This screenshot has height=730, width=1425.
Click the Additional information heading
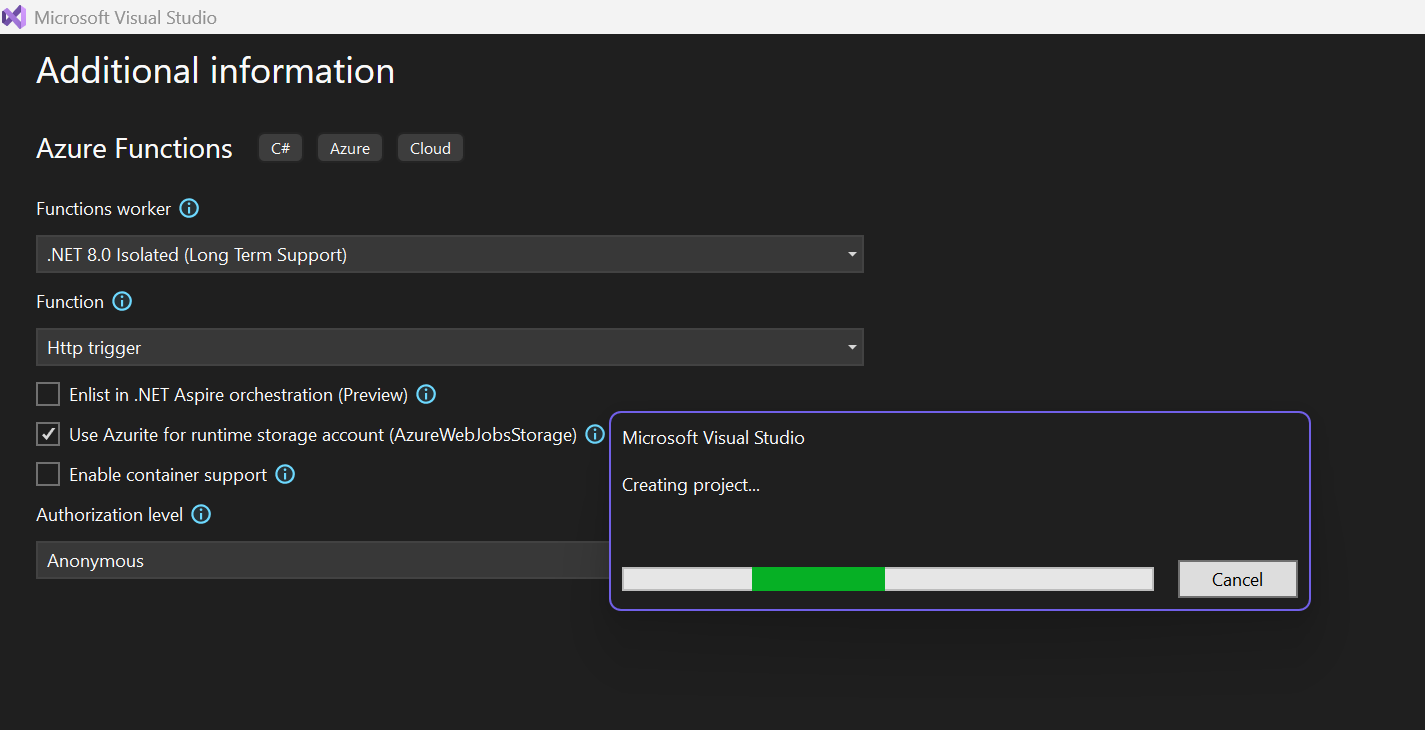tap(216, 71)
